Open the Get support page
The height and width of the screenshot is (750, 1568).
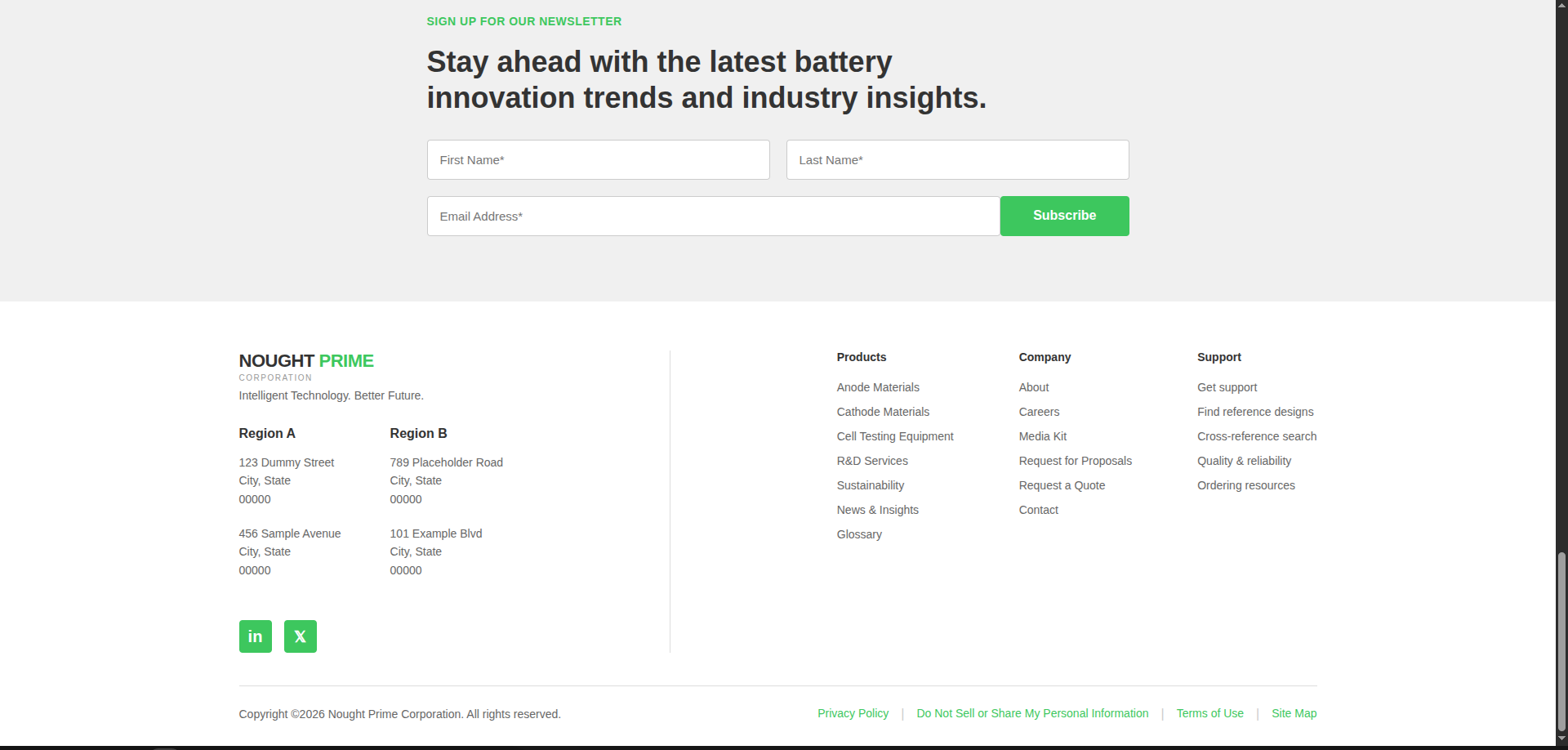1227,387
